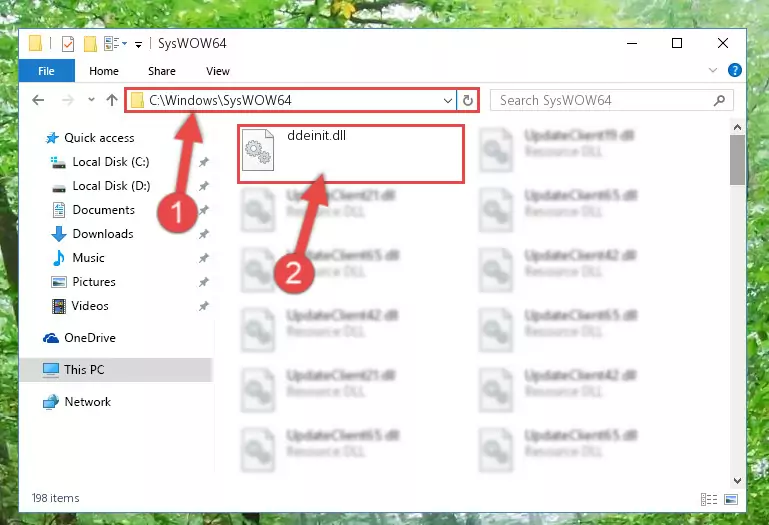Switch to the Home ribbon tab

[103, 71]
